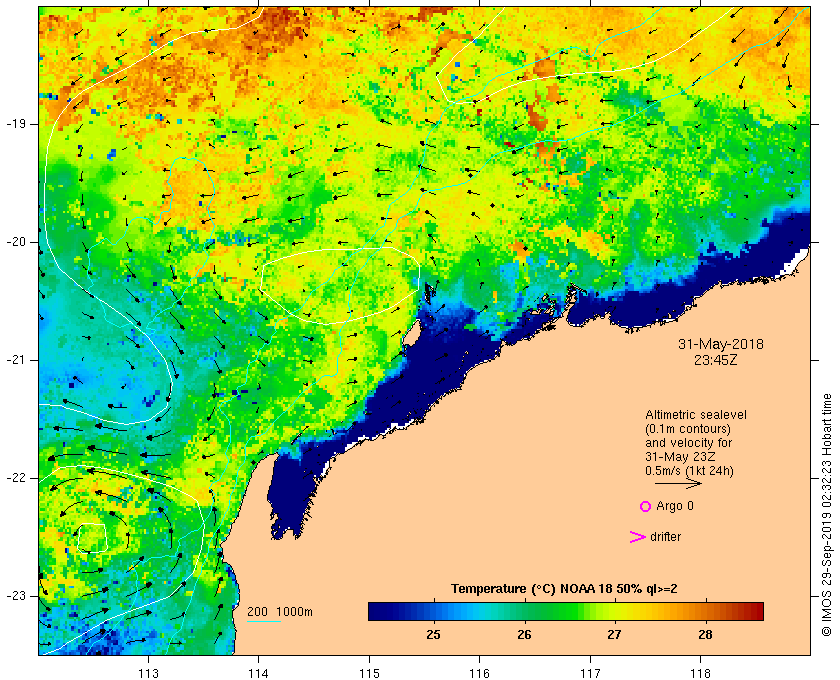840x680 pixels.
Task: Click the latitude axis label -21
Action: click(x=16, y=360)
